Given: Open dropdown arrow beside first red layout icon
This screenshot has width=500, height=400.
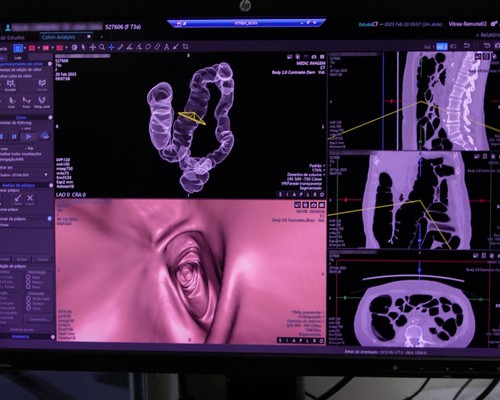Looking at the screenshot, I should tap(39, 48).
